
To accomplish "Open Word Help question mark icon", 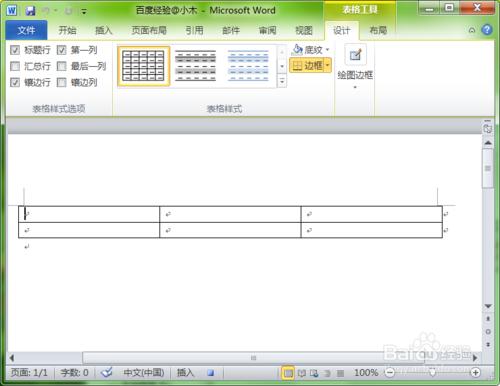I will click(487, 30).
